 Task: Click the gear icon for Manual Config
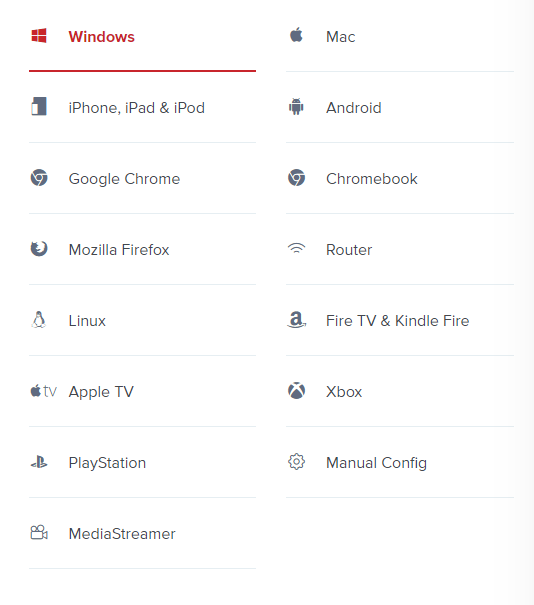coord(296,462)
